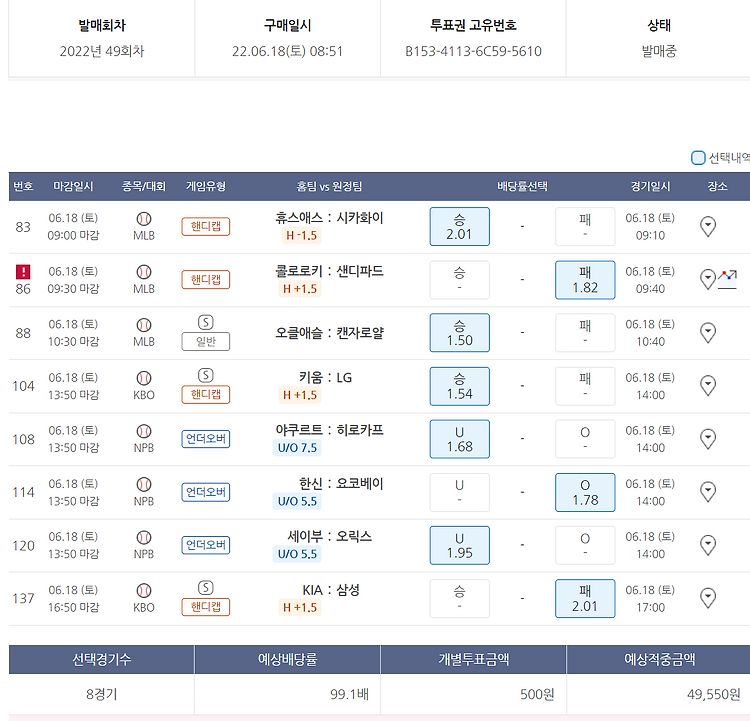Image resolution: width=750 pixels, height=721 pixels.
Task: Click 핸디캡 tag in row 137
Action: coord(206,607)
